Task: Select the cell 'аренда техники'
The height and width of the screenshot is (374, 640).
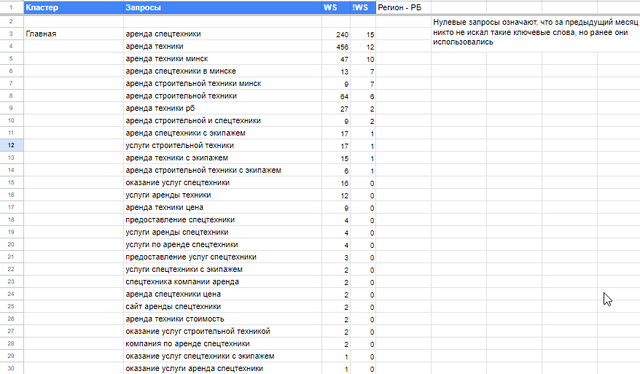Action: click(222, 46)
